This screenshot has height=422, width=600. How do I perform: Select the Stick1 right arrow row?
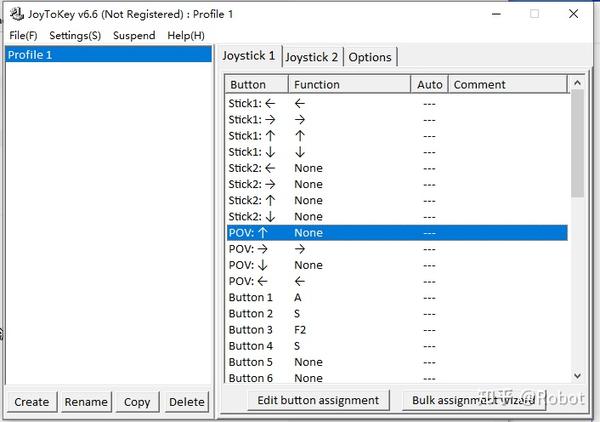click(397, 120)
